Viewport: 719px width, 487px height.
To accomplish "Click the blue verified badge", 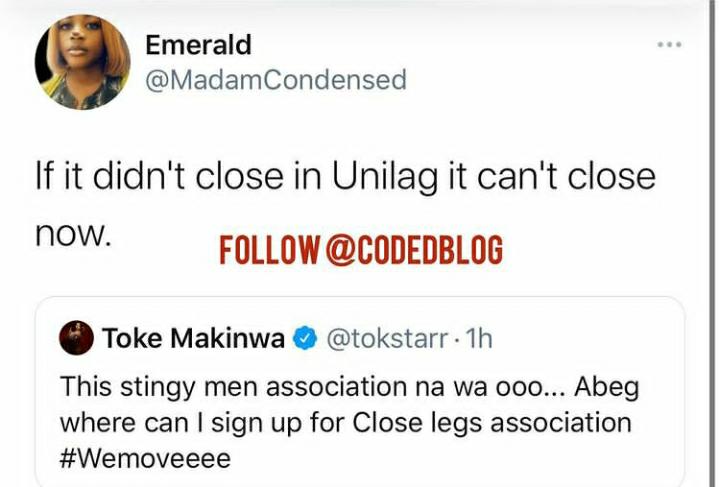I will click(x=304, y=340).
